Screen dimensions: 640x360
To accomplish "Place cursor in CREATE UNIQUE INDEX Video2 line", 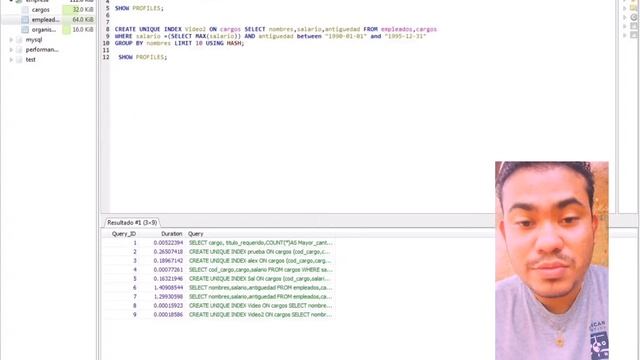I will point(276,29).
